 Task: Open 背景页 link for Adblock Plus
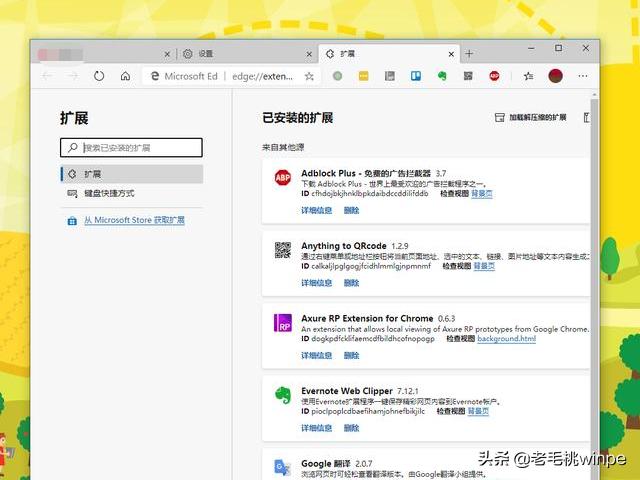pyautogui.click(x=482, y=193)
